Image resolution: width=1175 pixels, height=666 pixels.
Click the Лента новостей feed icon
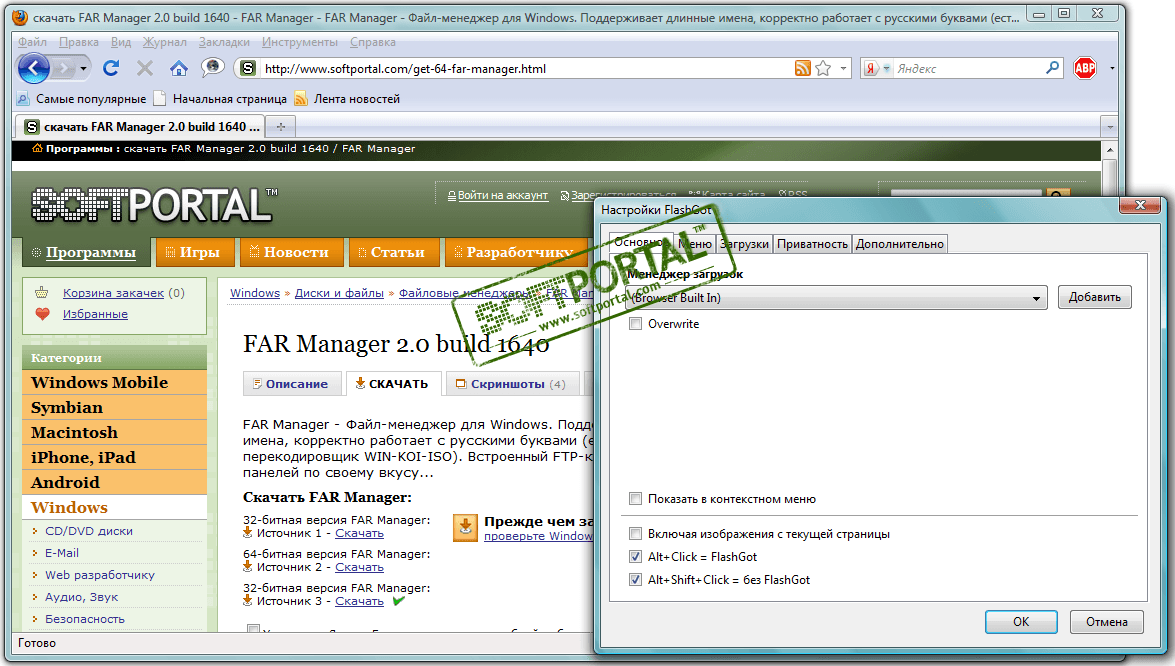coord(301,99)
